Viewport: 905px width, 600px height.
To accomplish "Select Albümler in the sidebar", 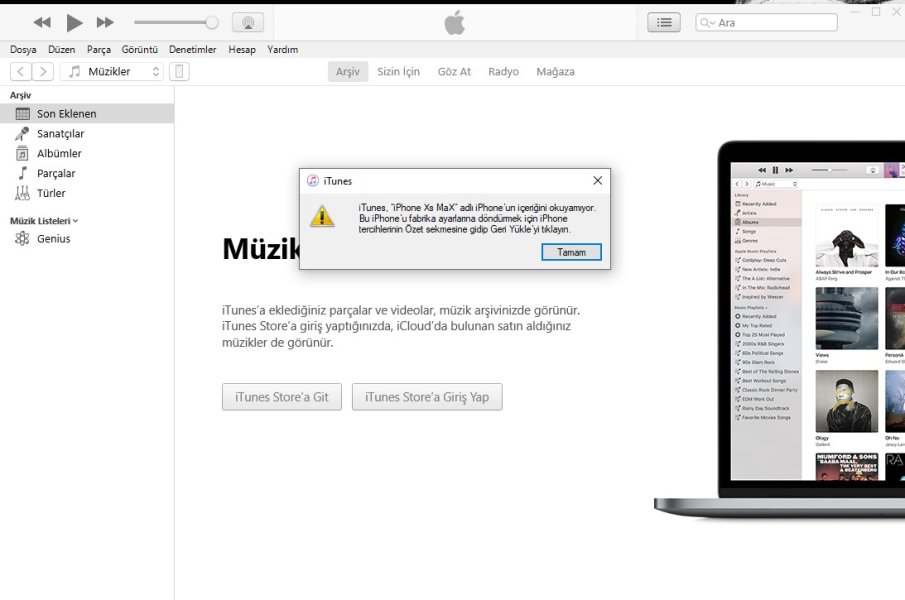I will [59, 154].
